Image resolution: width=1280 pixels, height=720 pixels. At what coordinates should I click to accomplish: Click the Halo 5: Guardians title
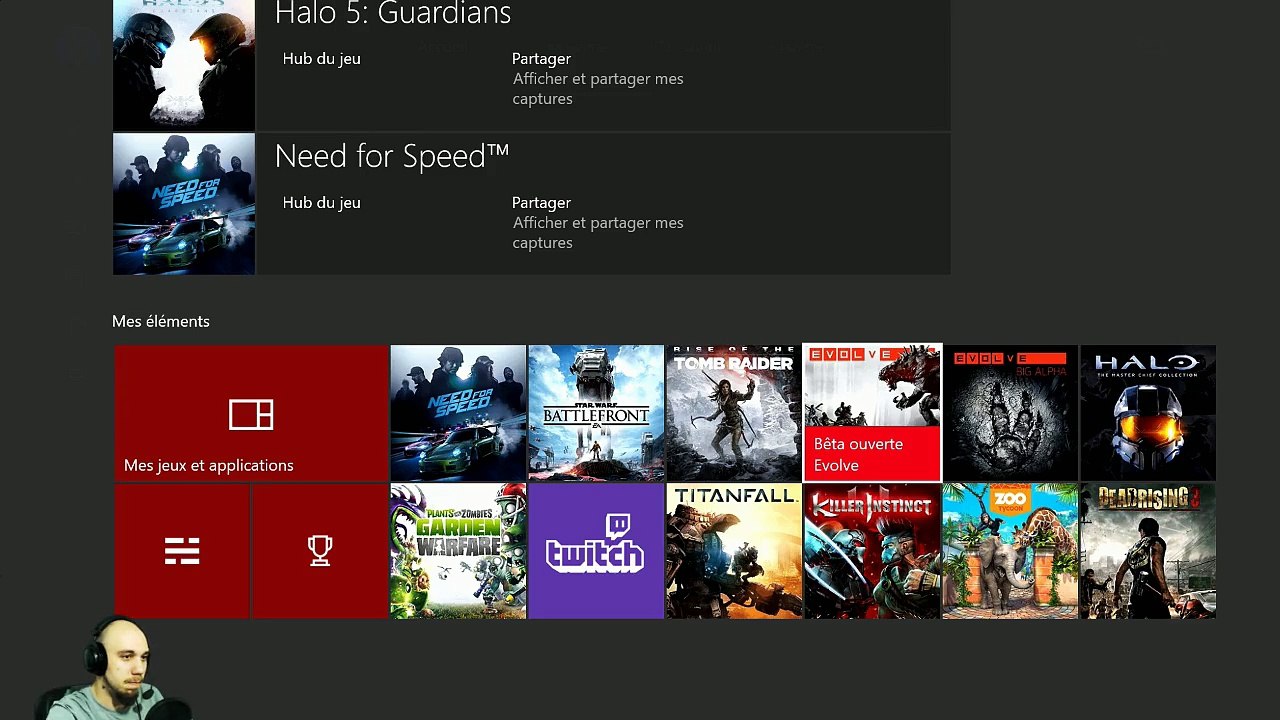(392, 13)
